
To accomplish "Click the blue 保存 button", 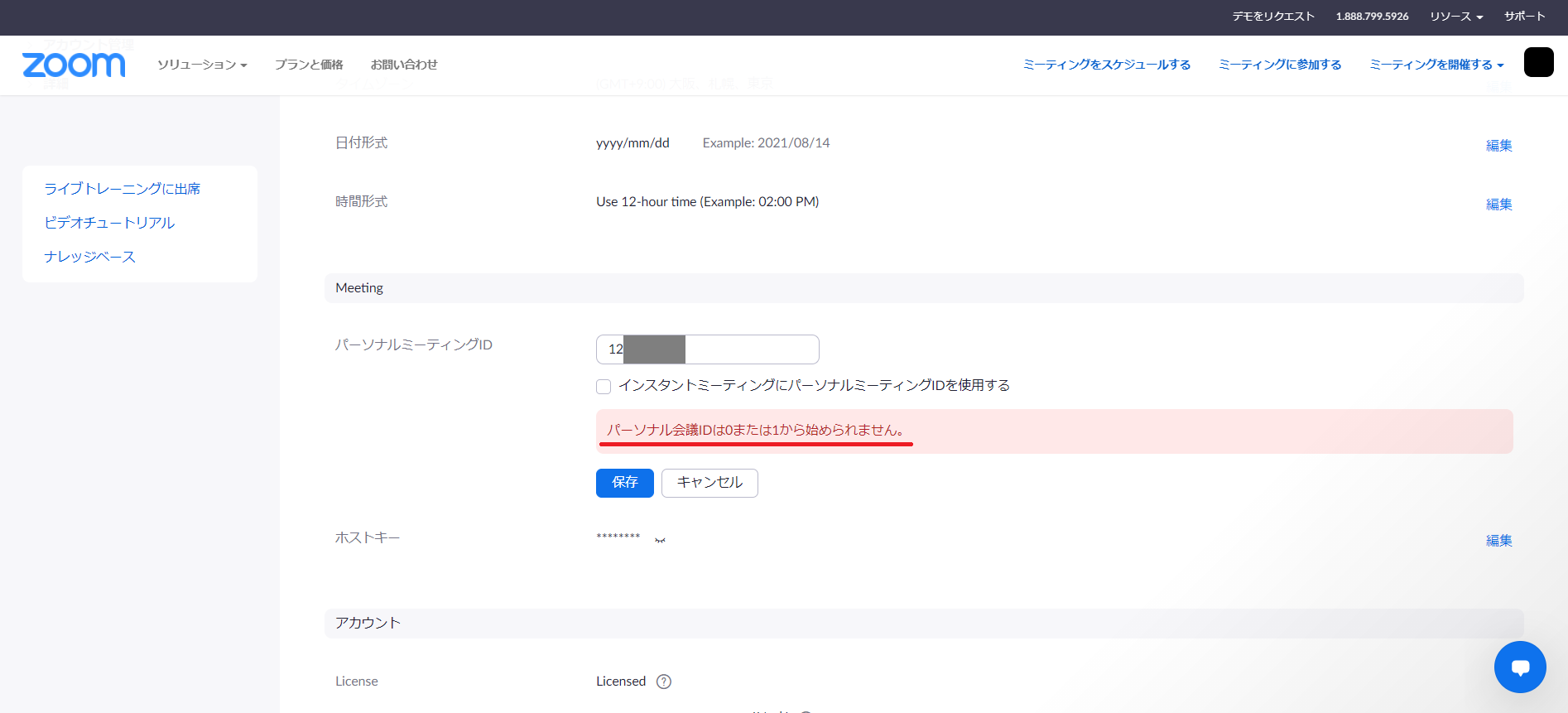I will [x=624, y=483].
